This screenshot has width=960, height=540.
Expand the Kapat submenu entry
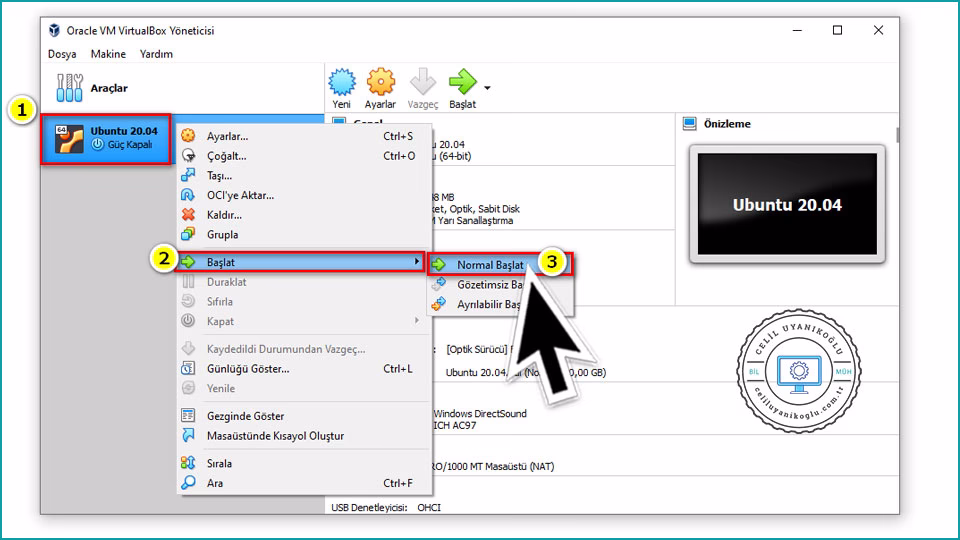coord(304,321)
